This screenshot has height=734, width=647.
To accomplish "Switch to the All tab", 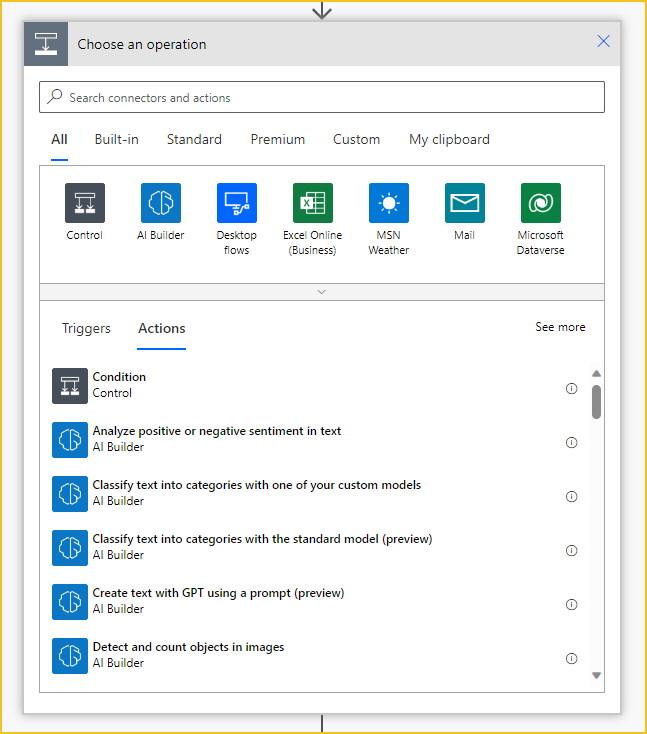I will click(59, 139).
